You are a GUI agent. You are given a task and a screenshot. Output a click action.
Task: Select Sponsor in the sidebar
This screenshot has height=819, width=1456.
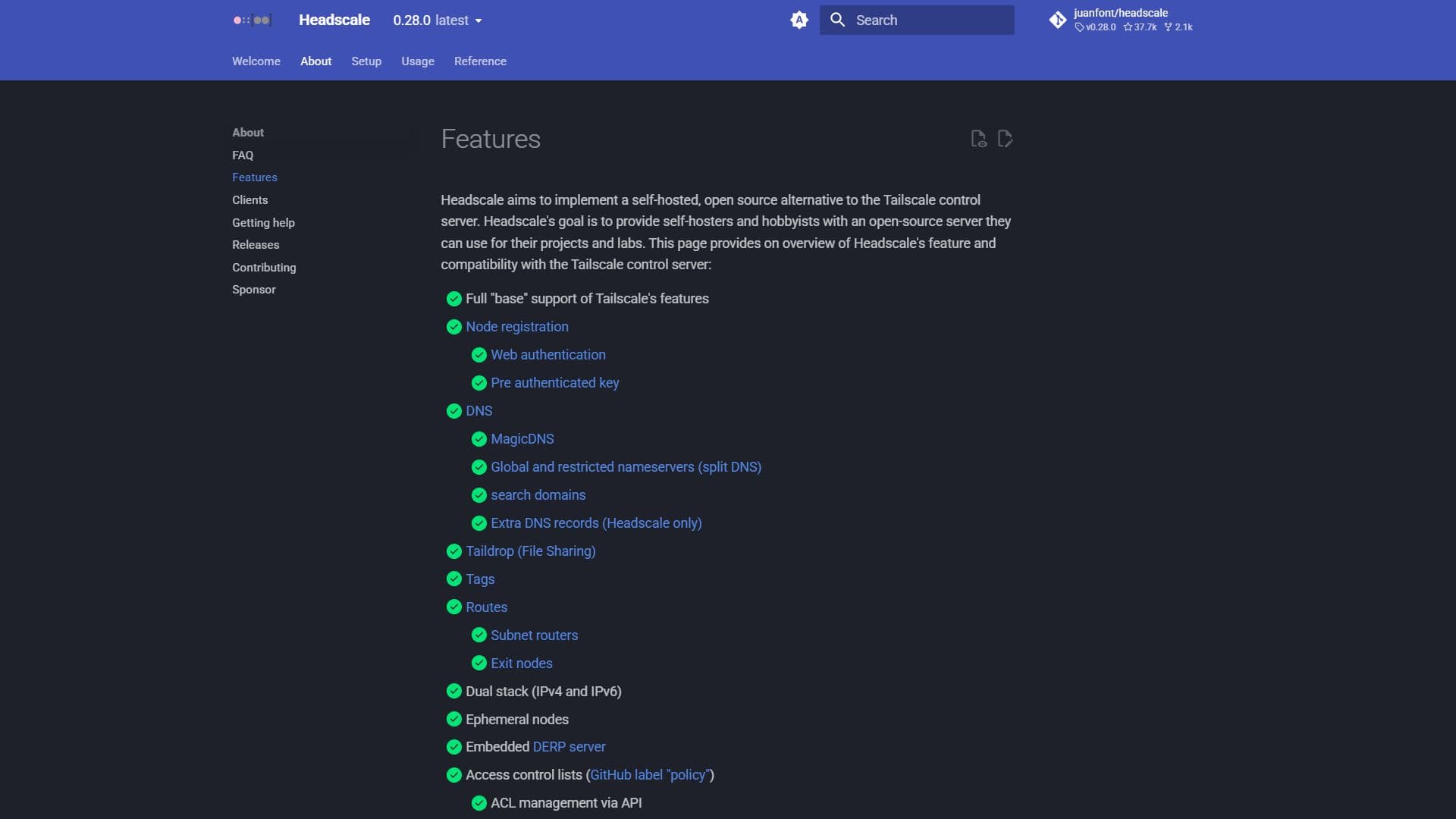[254, 290]
